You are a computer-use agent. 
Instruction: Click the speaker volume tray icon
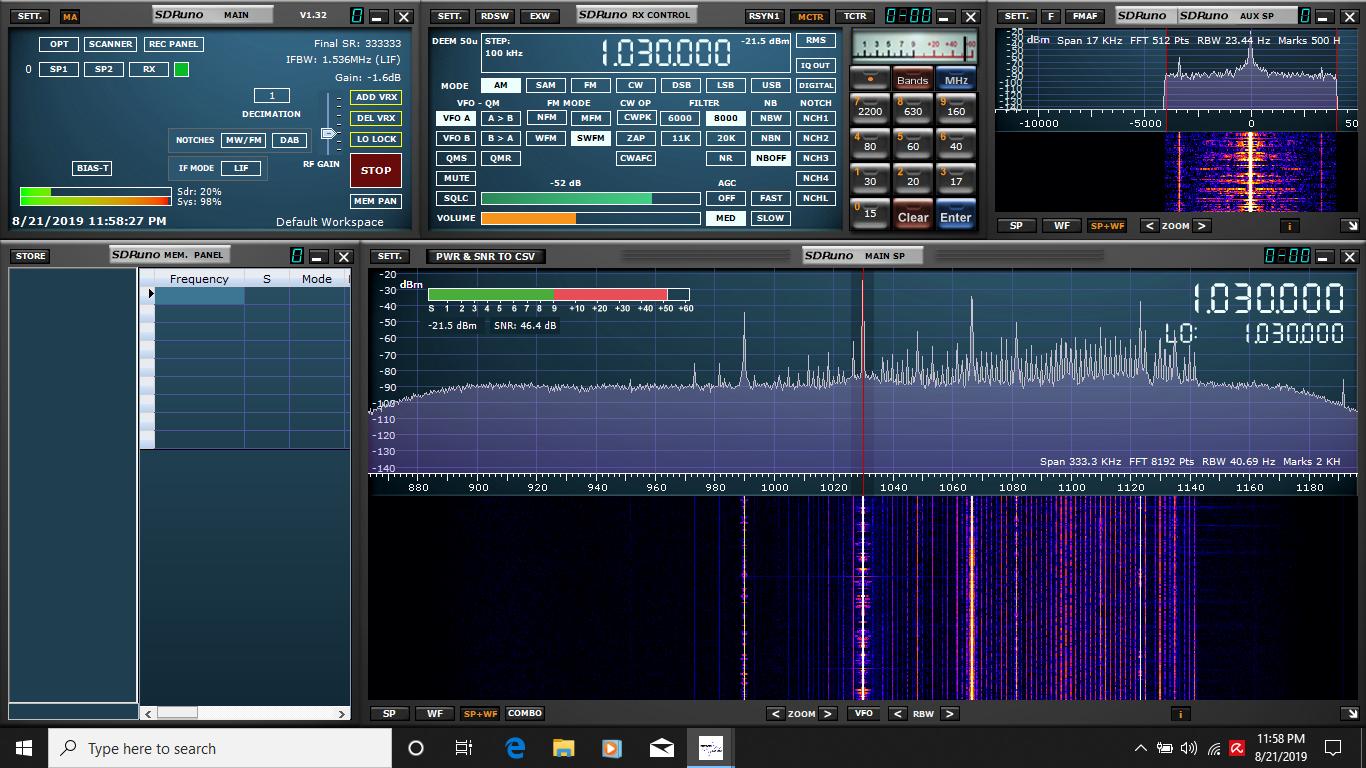tap(1189, 748)
